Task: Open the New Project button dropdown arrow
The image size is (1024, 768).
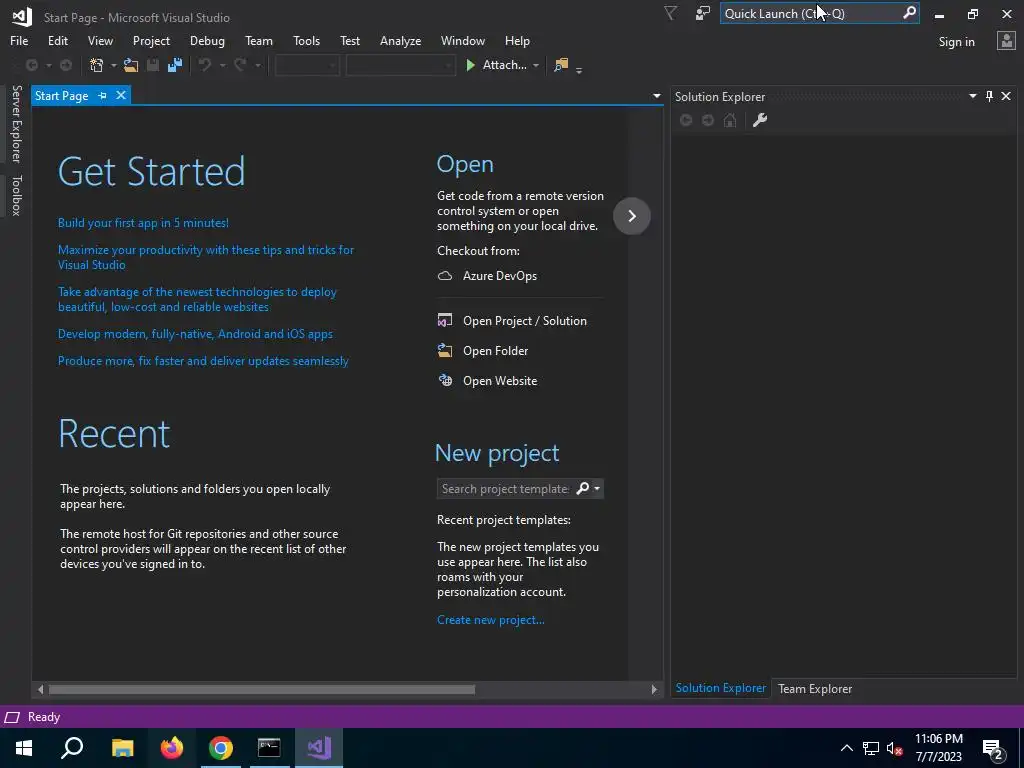Action: click(x=113, y=65)
